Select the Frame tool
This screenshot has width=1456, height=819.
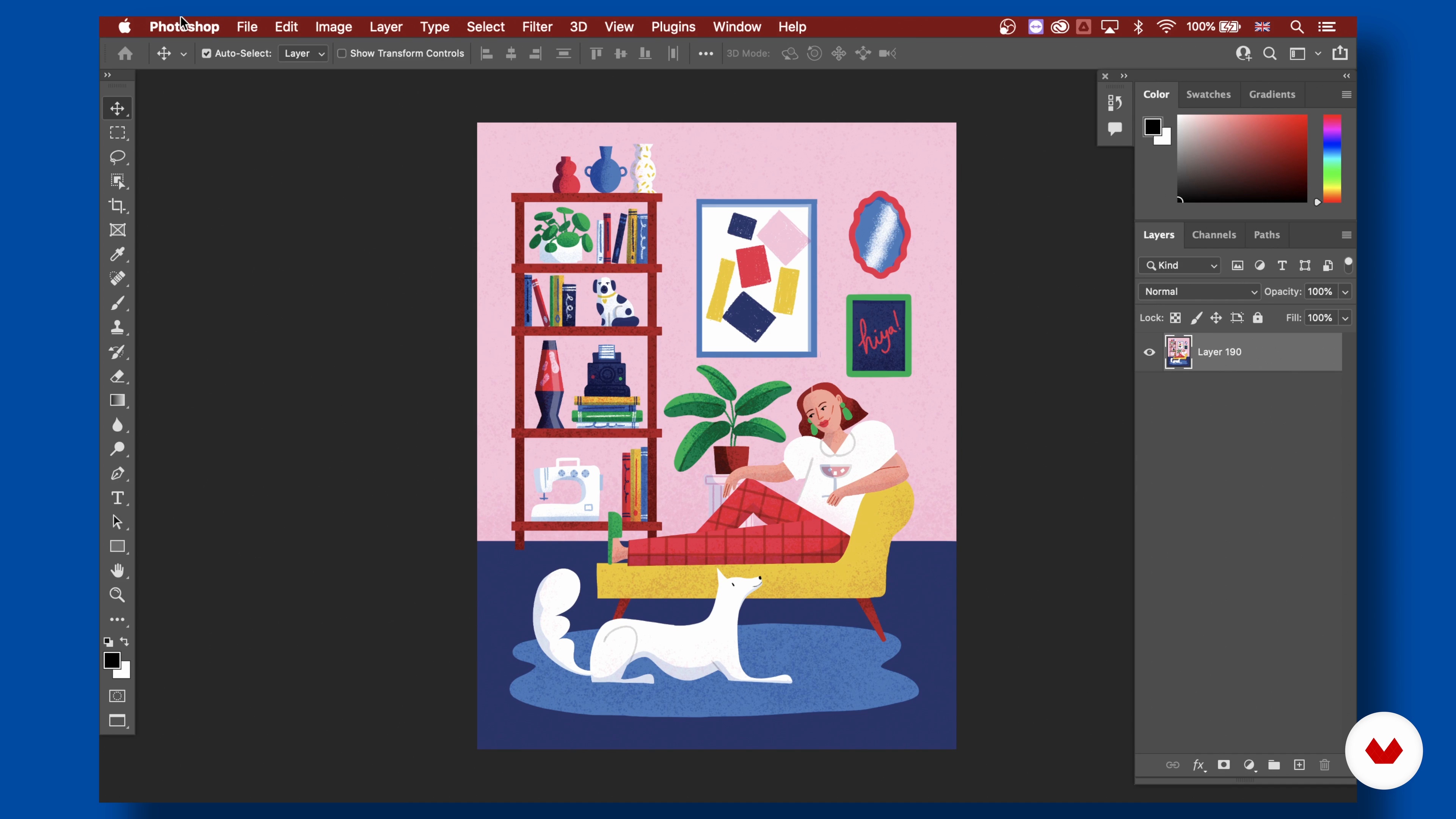[x=118, y=230]
